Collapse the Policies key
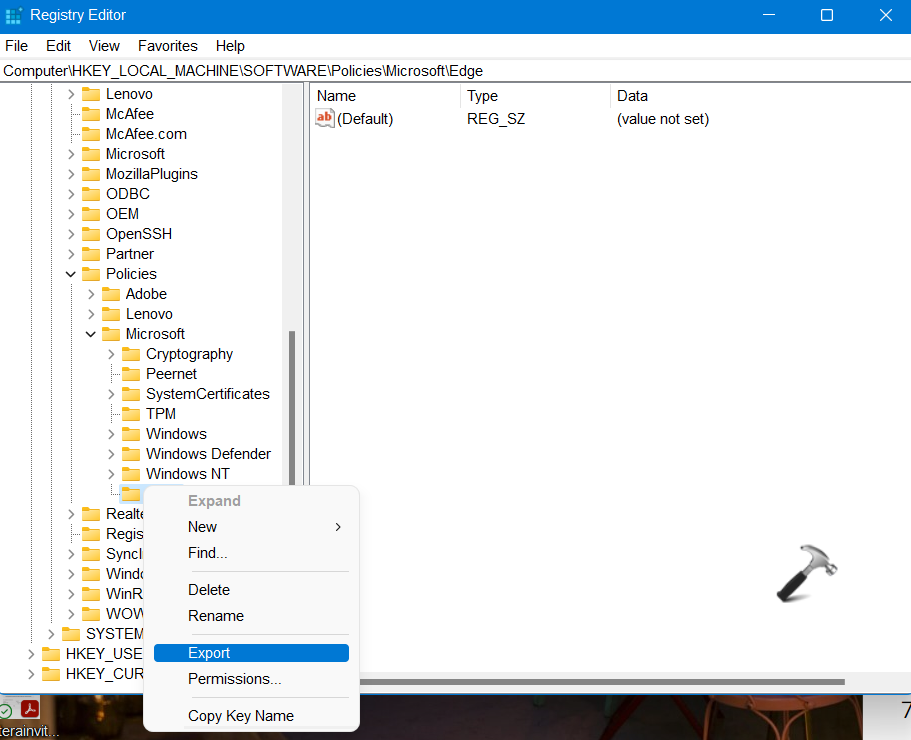Screen dimensions: 911x740 click(x=70, y=273)
